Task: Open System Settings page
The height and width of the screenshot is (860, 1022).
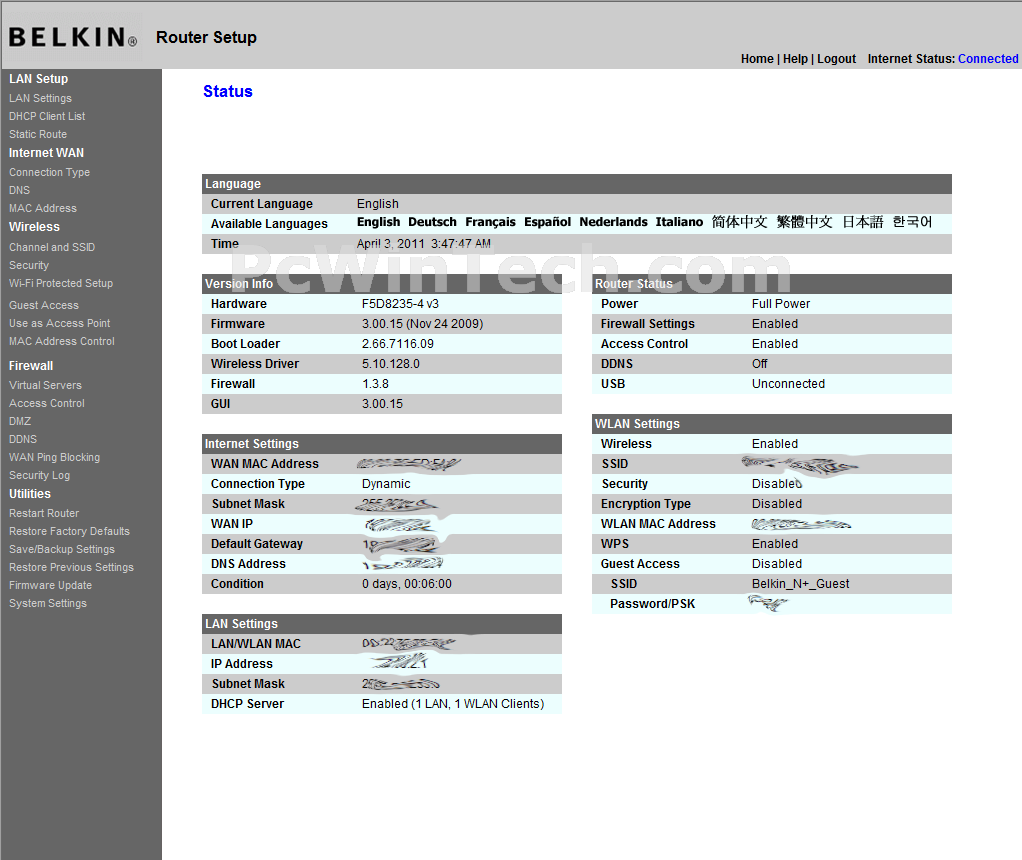Action: click(x=48, y=604)
